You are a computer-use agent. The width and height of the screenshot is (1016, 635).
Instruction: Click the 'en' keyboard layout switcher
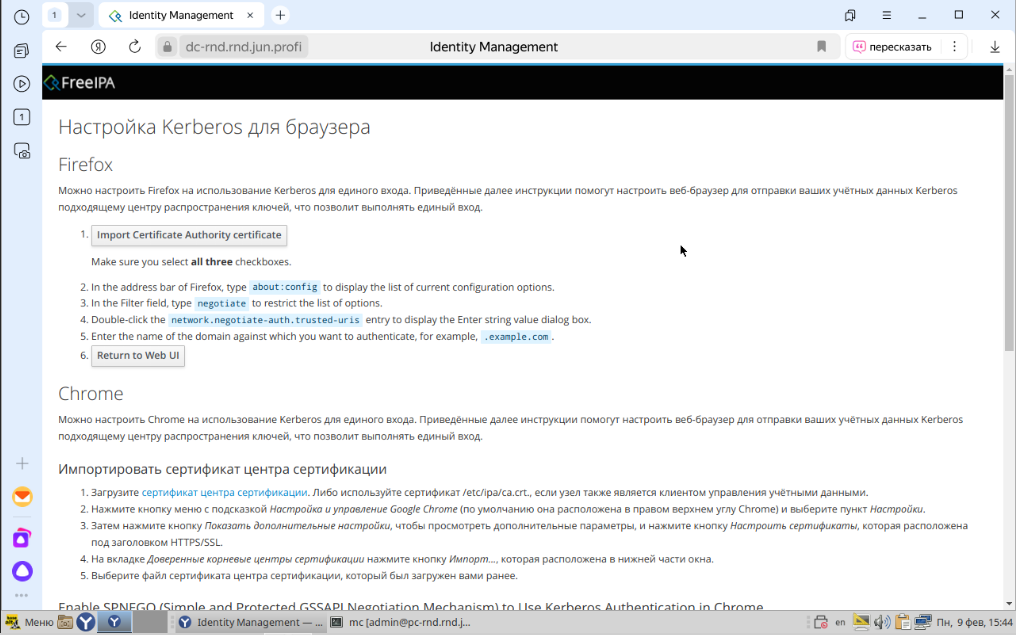[x=840, y=621]
